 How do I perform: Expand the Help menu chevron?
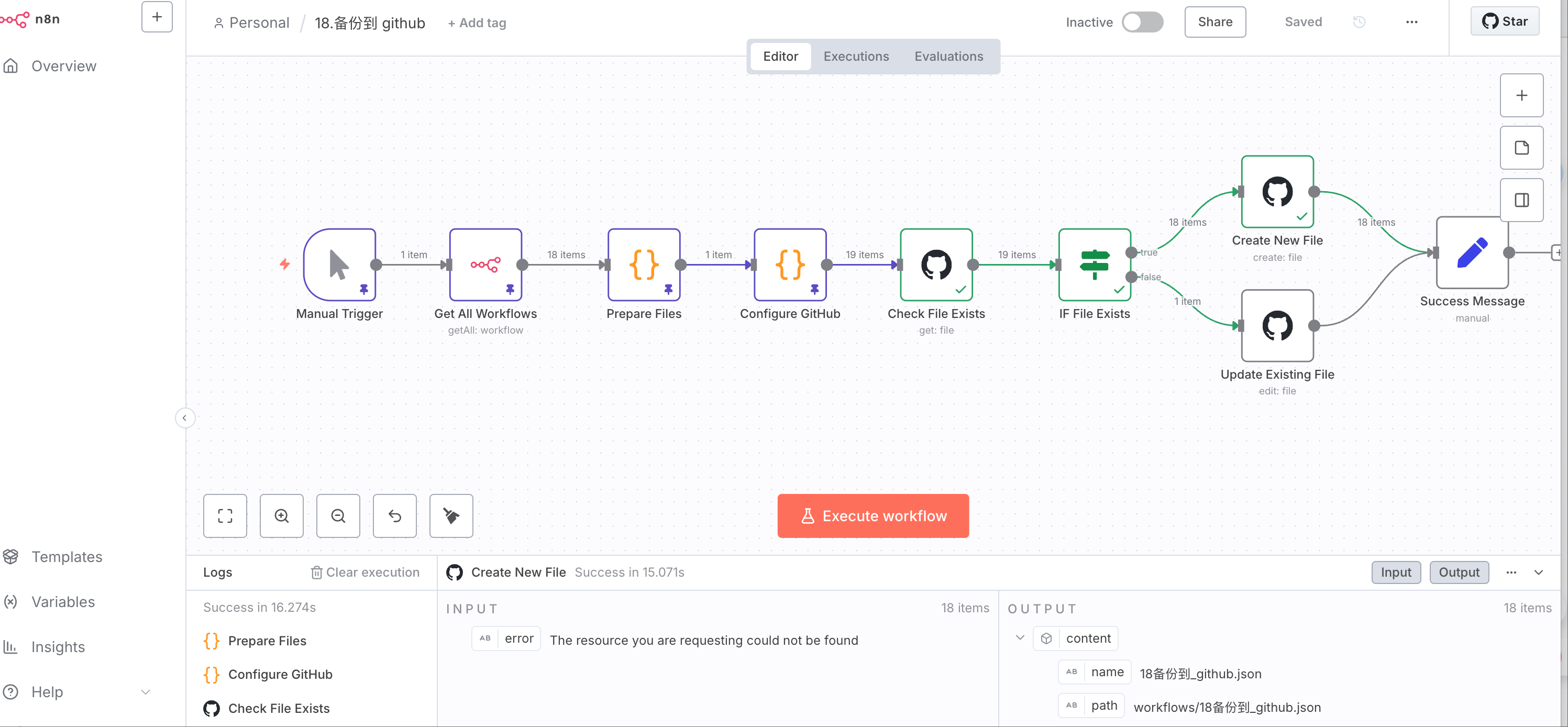coord(146,692)
